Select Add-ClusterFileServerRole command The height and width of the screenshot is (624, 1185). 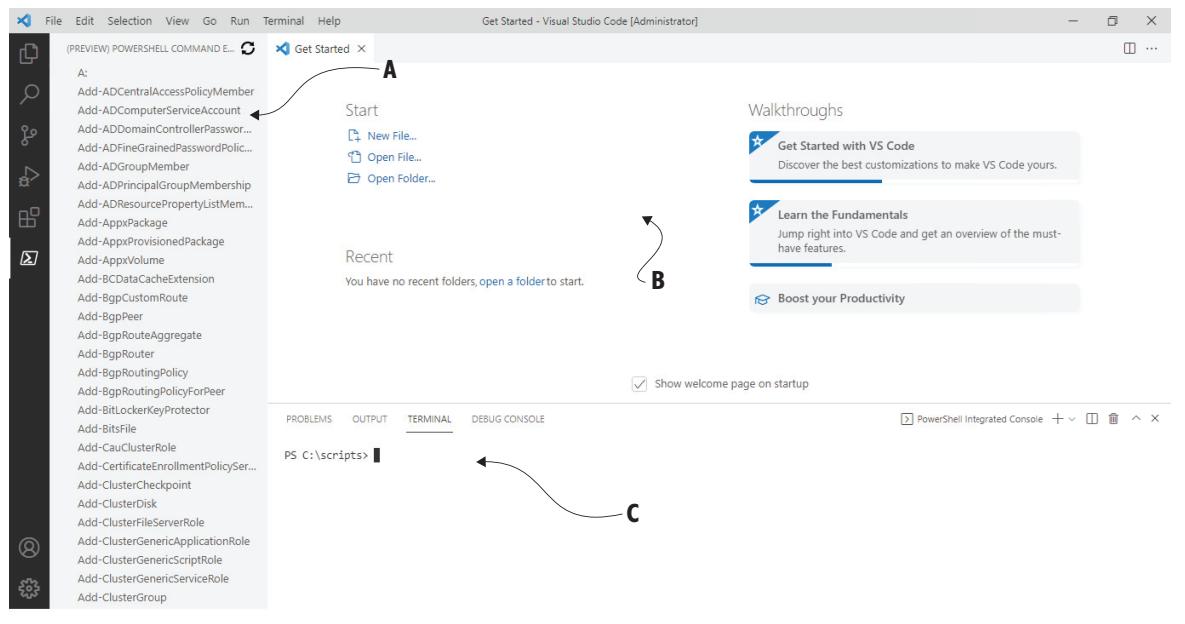[x=141, y=522]
